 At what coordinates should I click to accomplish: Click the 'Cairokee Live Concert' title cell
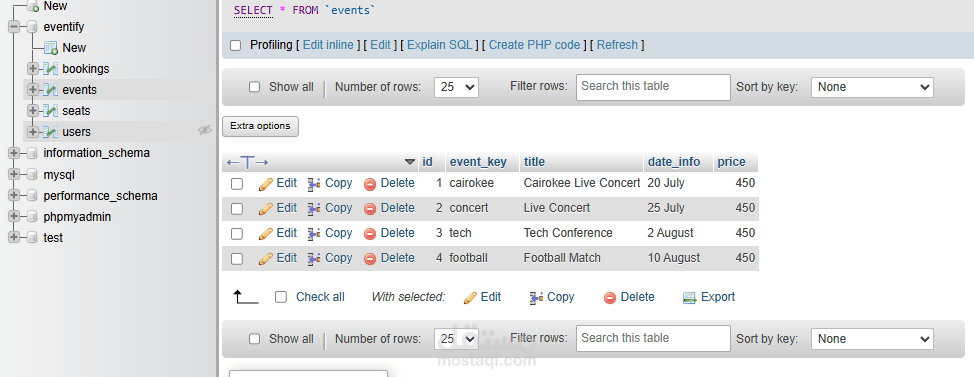coord(582,183)
